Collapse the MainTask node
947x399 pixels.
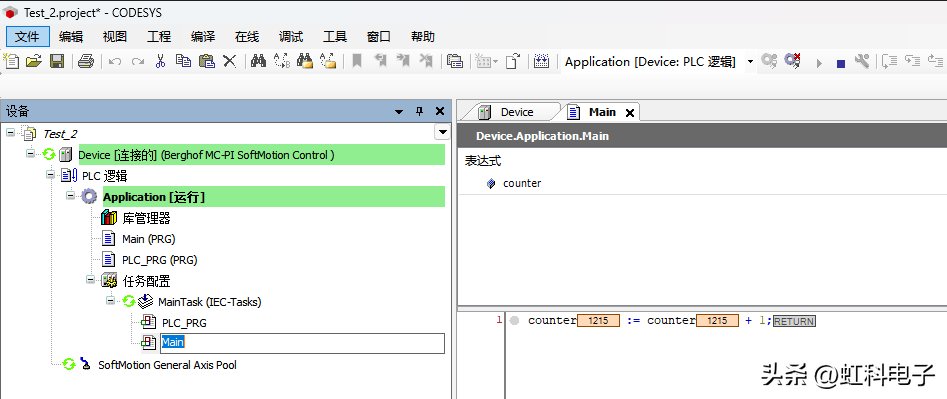110,300
